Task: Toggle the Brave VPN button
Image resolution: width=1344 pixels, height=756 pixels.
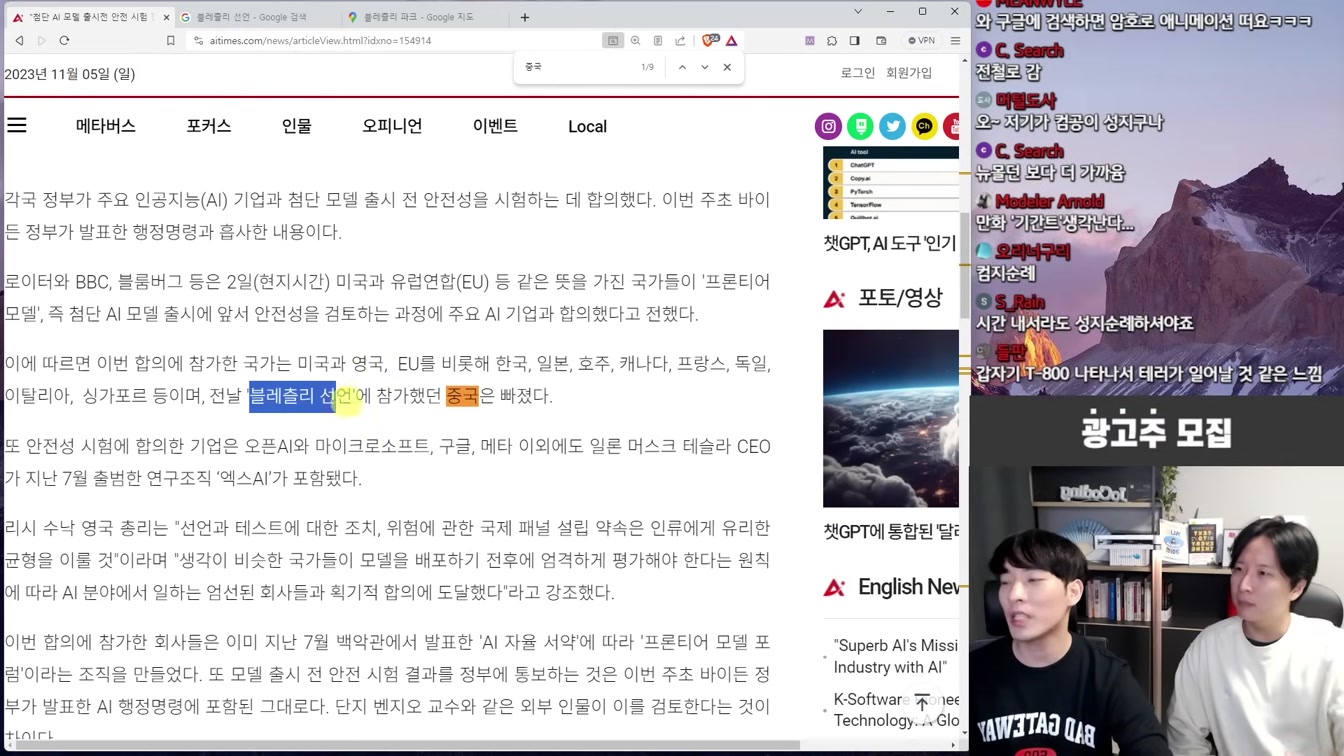Action: point(921,41)
